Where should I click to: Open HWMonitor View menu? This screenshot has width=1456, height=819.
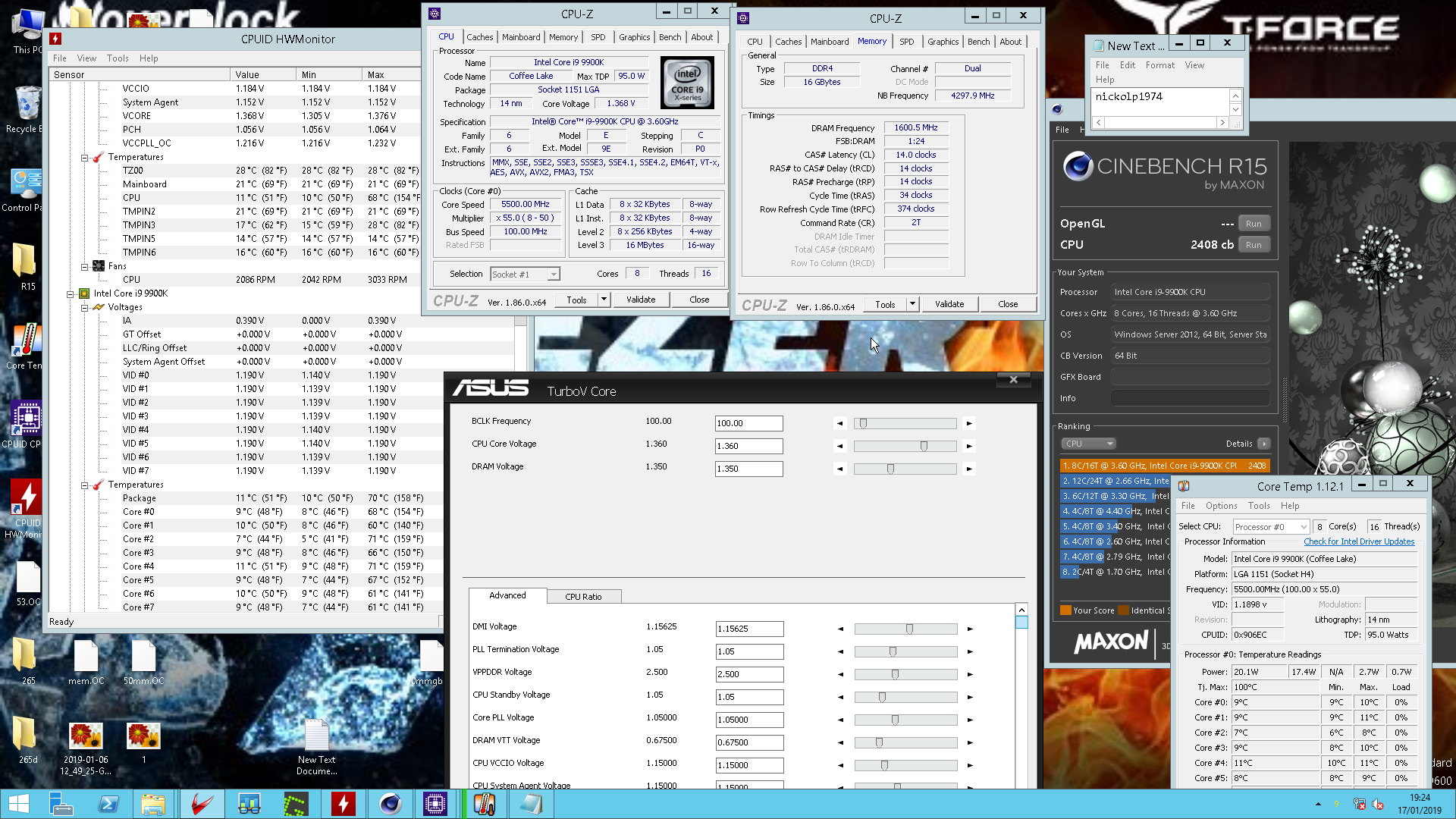click(86, 58)
